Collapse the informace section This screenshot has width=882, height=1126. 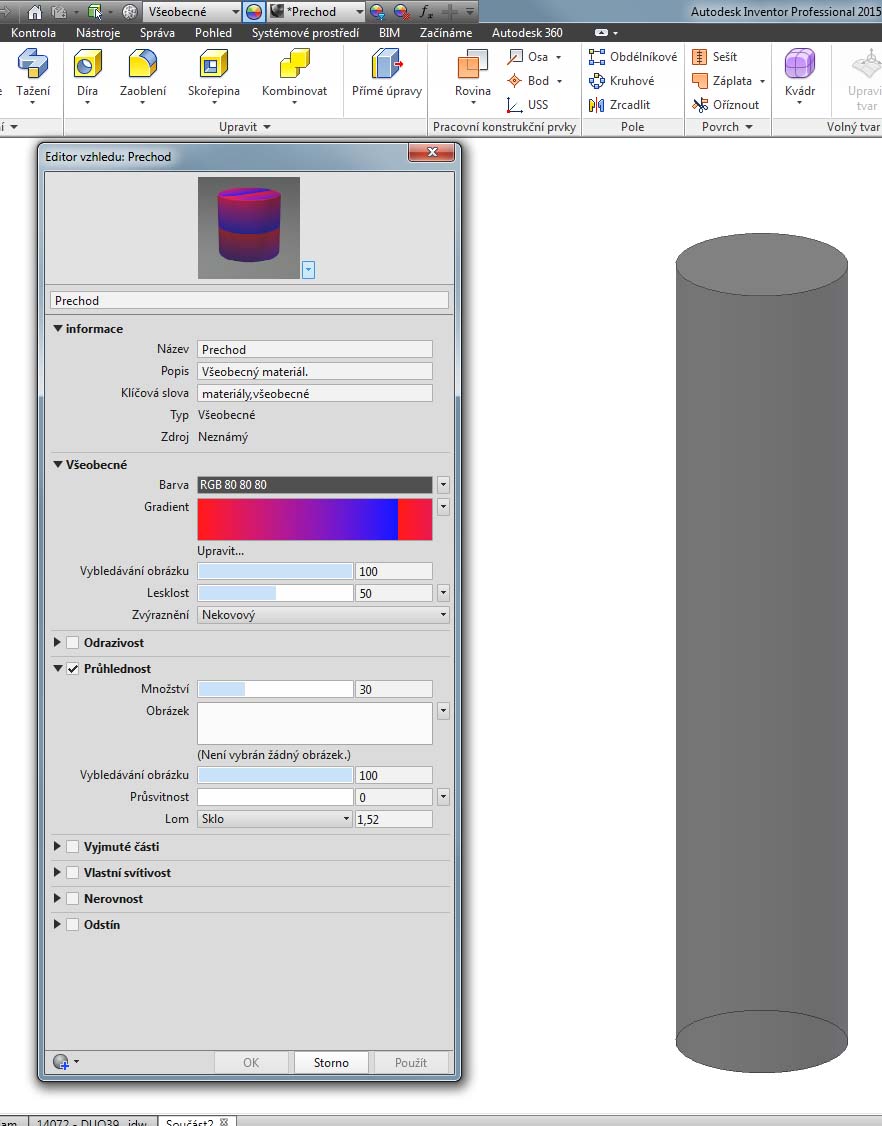point(58,329)
